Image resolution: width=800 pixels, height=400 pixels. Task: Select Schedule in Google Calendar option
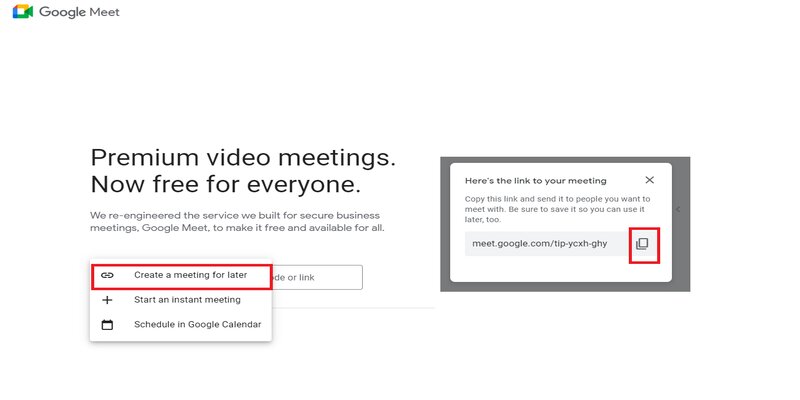181,324
